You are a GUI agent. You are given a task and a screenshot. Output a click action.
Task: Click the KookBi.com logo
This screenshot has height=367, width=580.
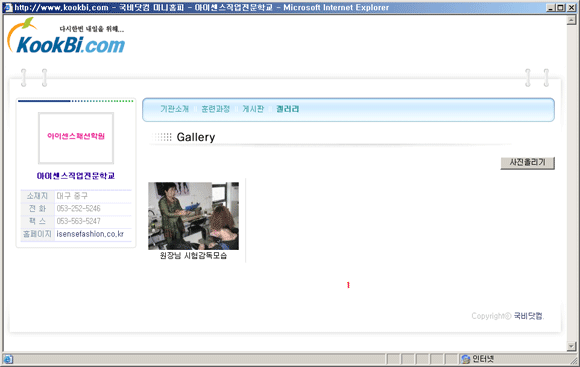point(66,36)
